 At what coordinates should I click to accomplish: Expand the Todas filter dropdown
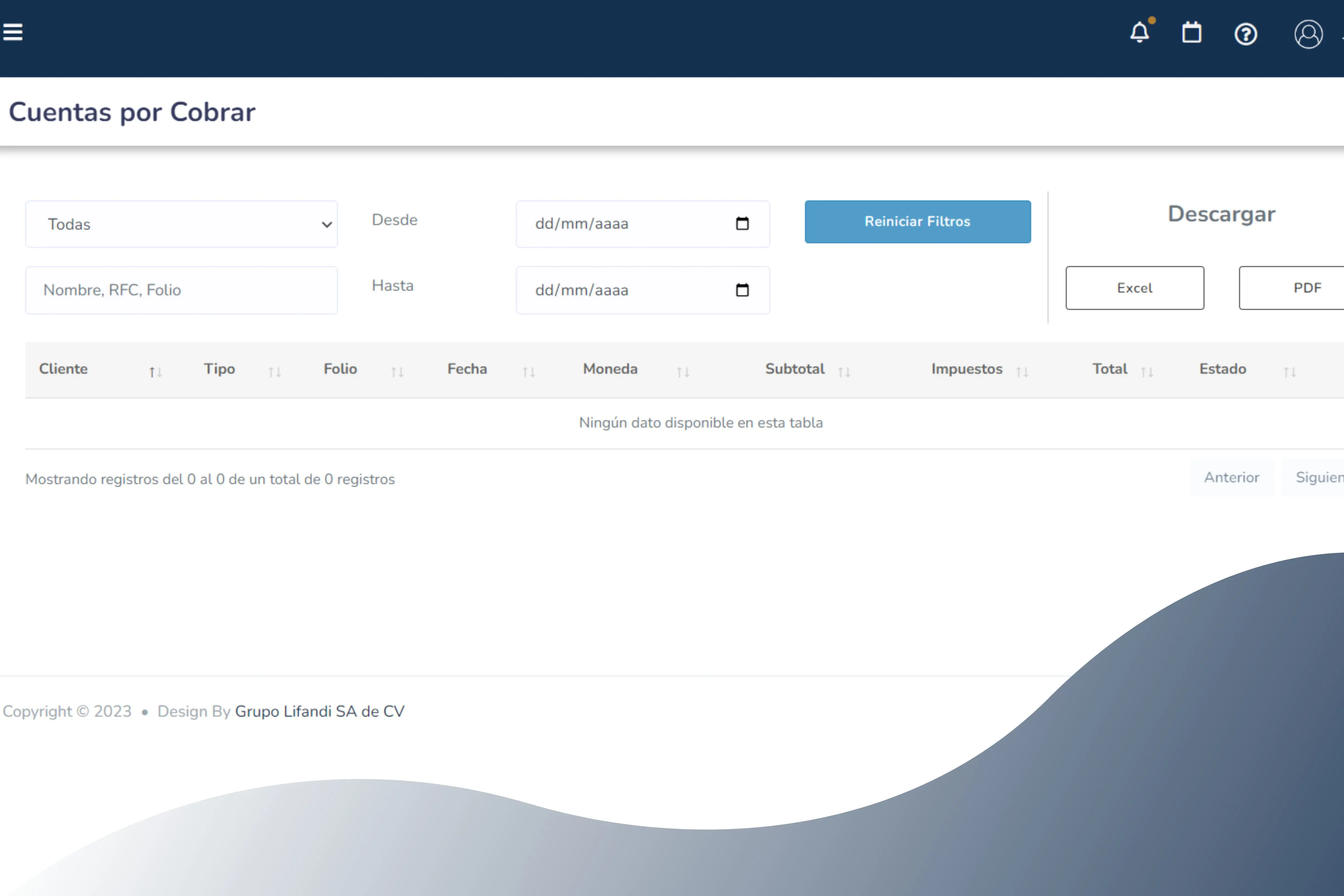[181, 224]
